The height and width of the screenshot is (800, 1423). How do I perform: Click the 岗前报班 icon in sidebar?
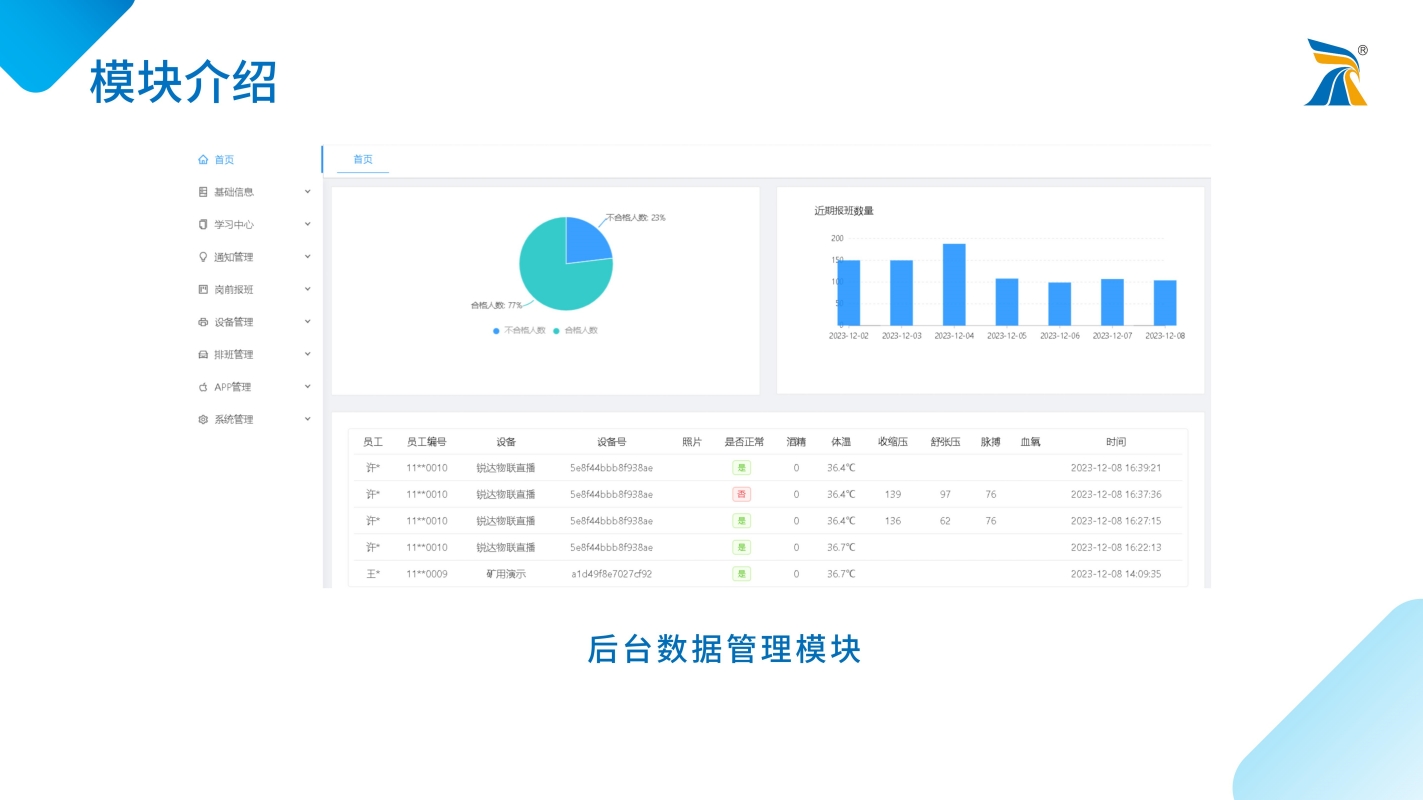[203, 290]
